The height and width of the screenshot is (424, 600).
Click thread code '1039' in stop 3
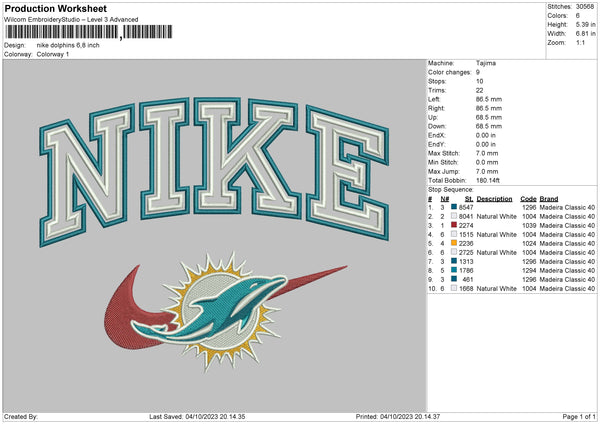pyautogui.click(x=529, y=225)
